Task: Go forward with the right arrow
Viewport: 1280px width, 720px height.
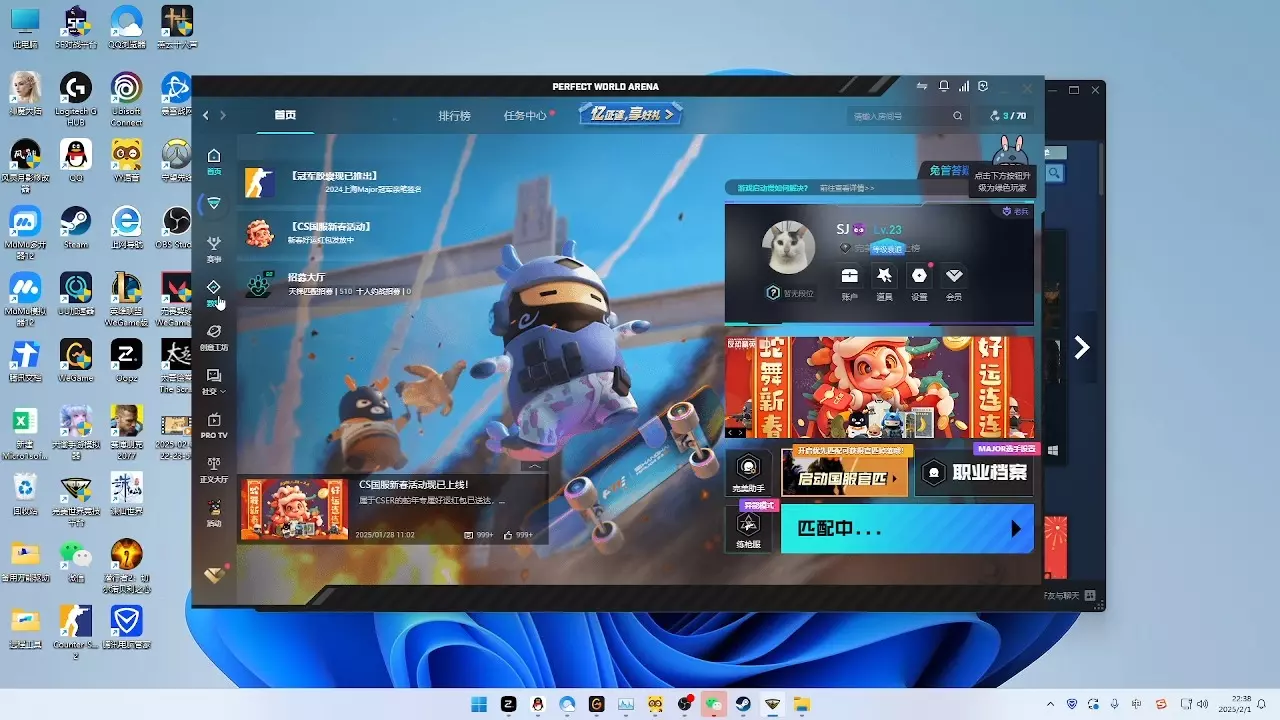Action: 223,116
